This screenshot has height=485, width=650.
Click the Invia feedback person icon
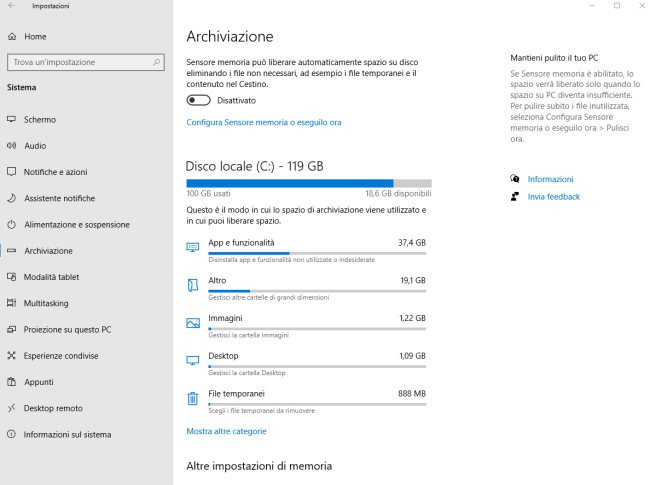pyautogui.click(x=515, y=196)
